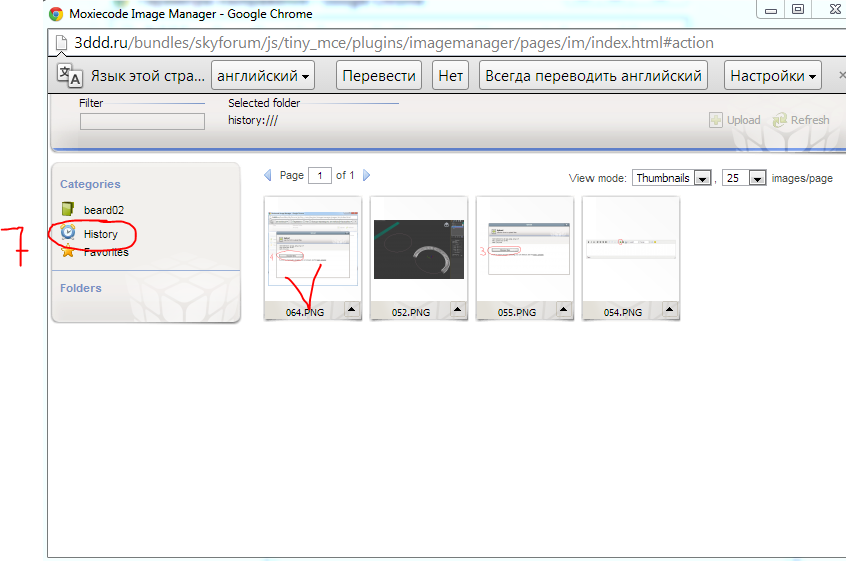Click Всегда переводить английский button
Image resolution: width=846 pixels, height=561 pixels.
[x=593, y=76]
